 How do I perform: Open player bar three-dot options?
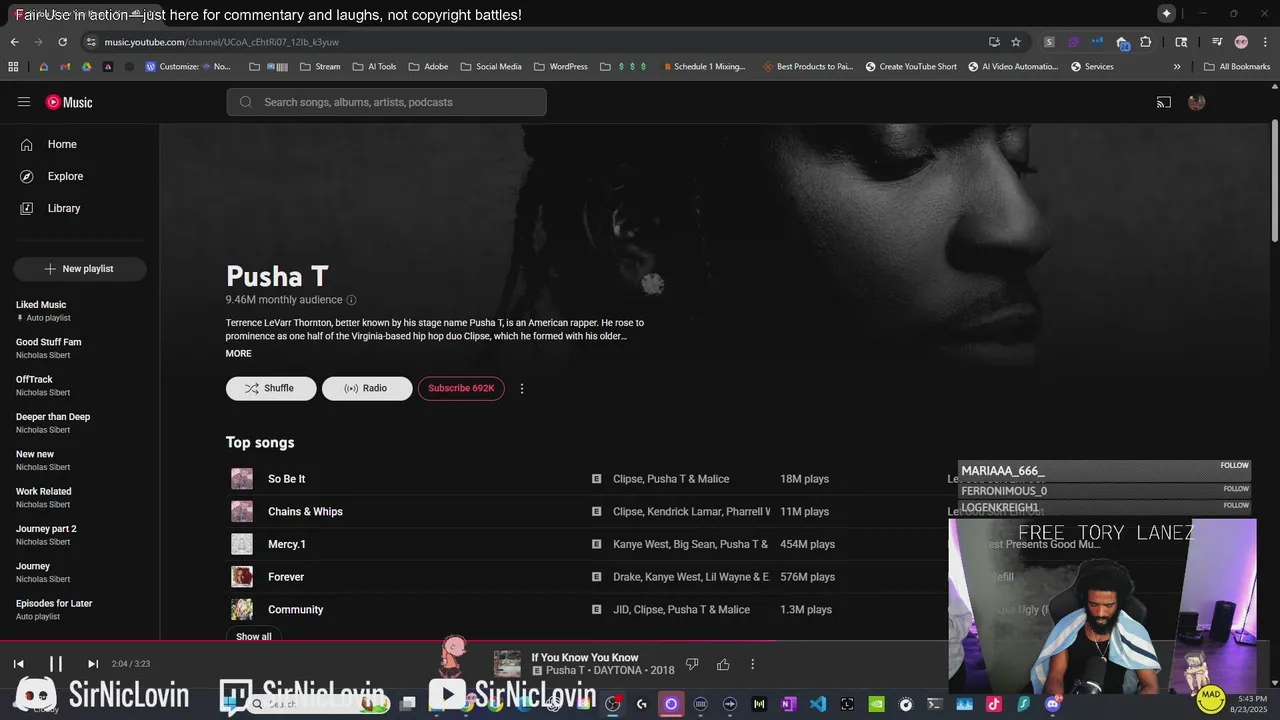(753, 664)
